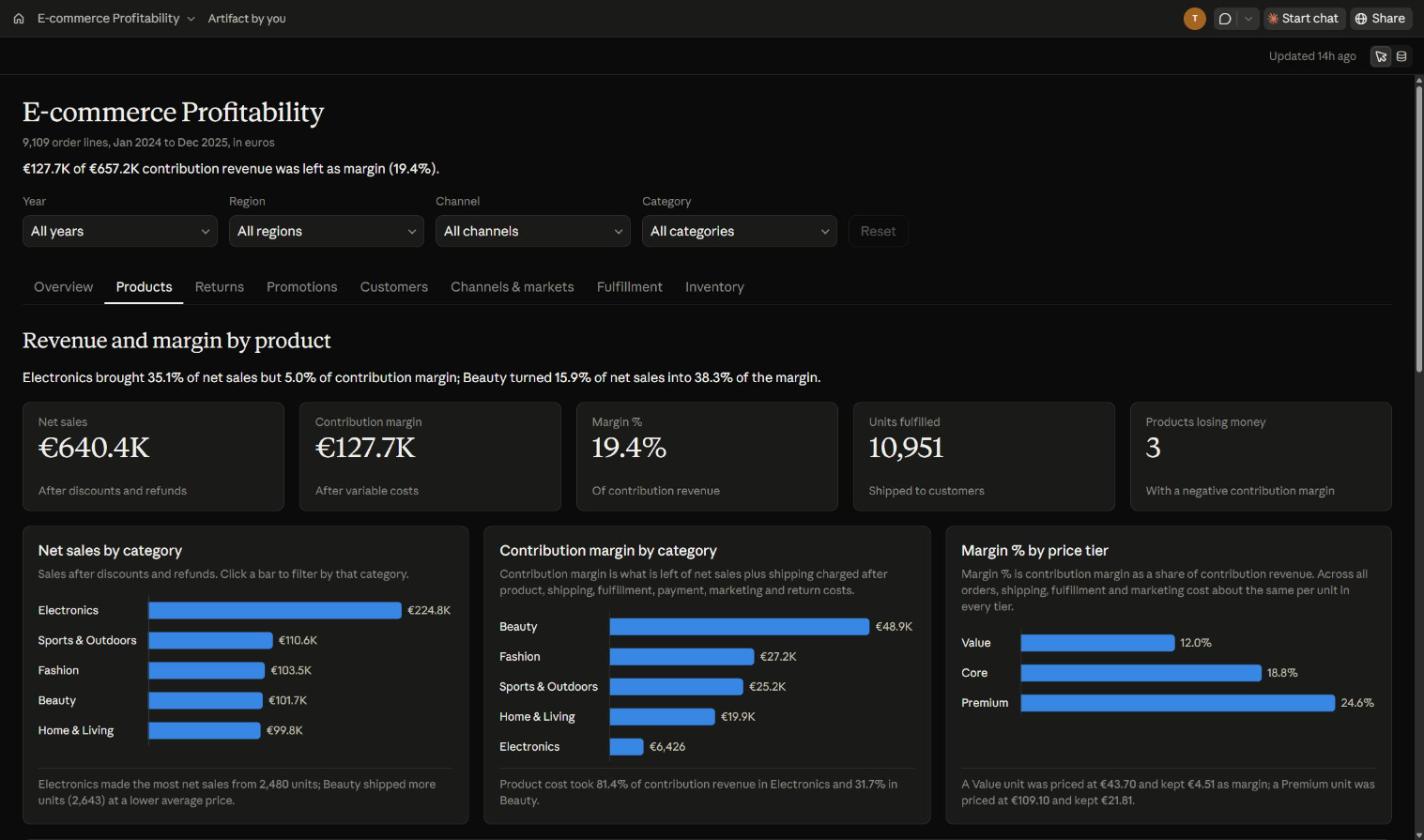Click the Products losing money value 3
The image size is (1424, 840).
click(1153, 448)
